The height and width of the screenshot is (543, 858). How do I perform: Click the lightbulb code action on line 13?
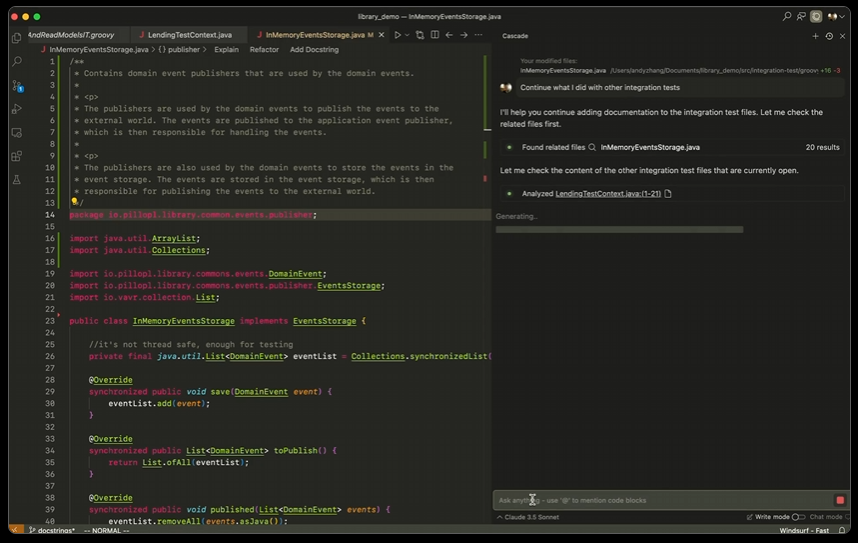(74, 201)
